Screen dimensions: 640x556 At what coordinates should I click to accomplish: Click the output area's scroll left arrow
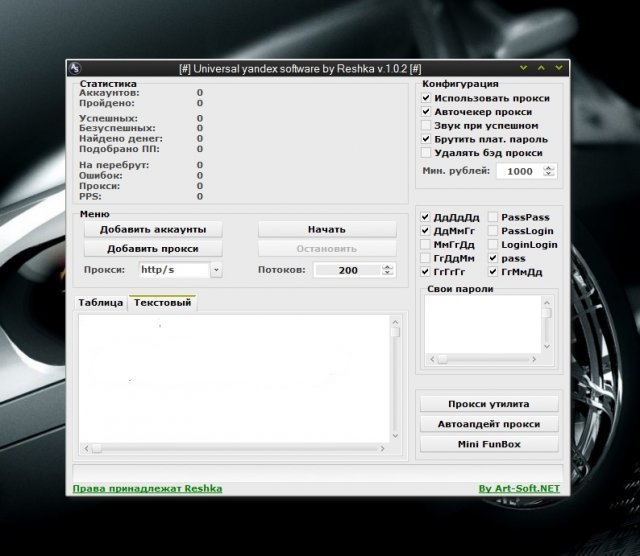(x=86, y=448)
